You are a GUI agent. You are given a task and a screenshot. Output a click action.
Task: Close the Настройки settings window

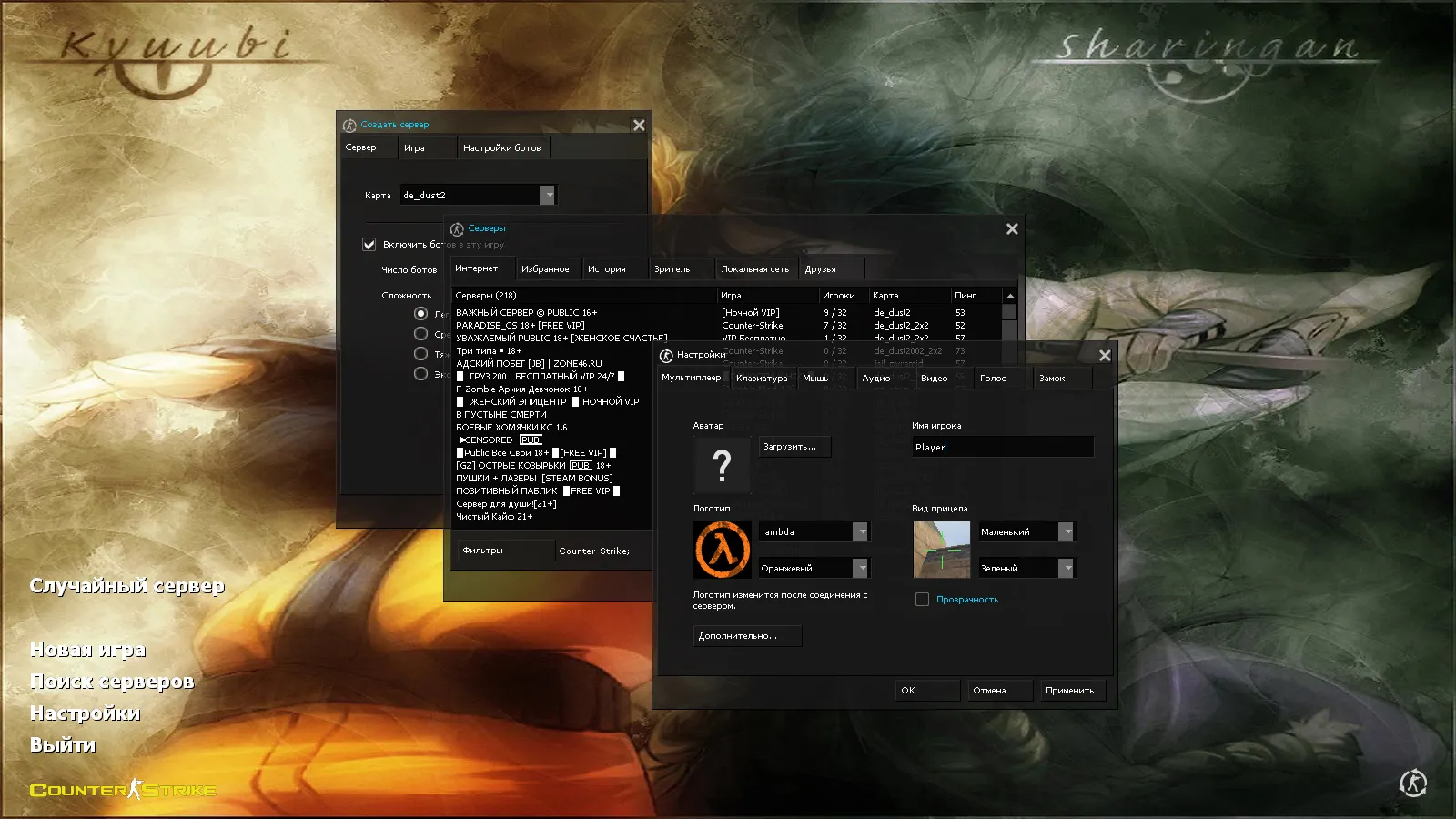tap(1105, 356)
